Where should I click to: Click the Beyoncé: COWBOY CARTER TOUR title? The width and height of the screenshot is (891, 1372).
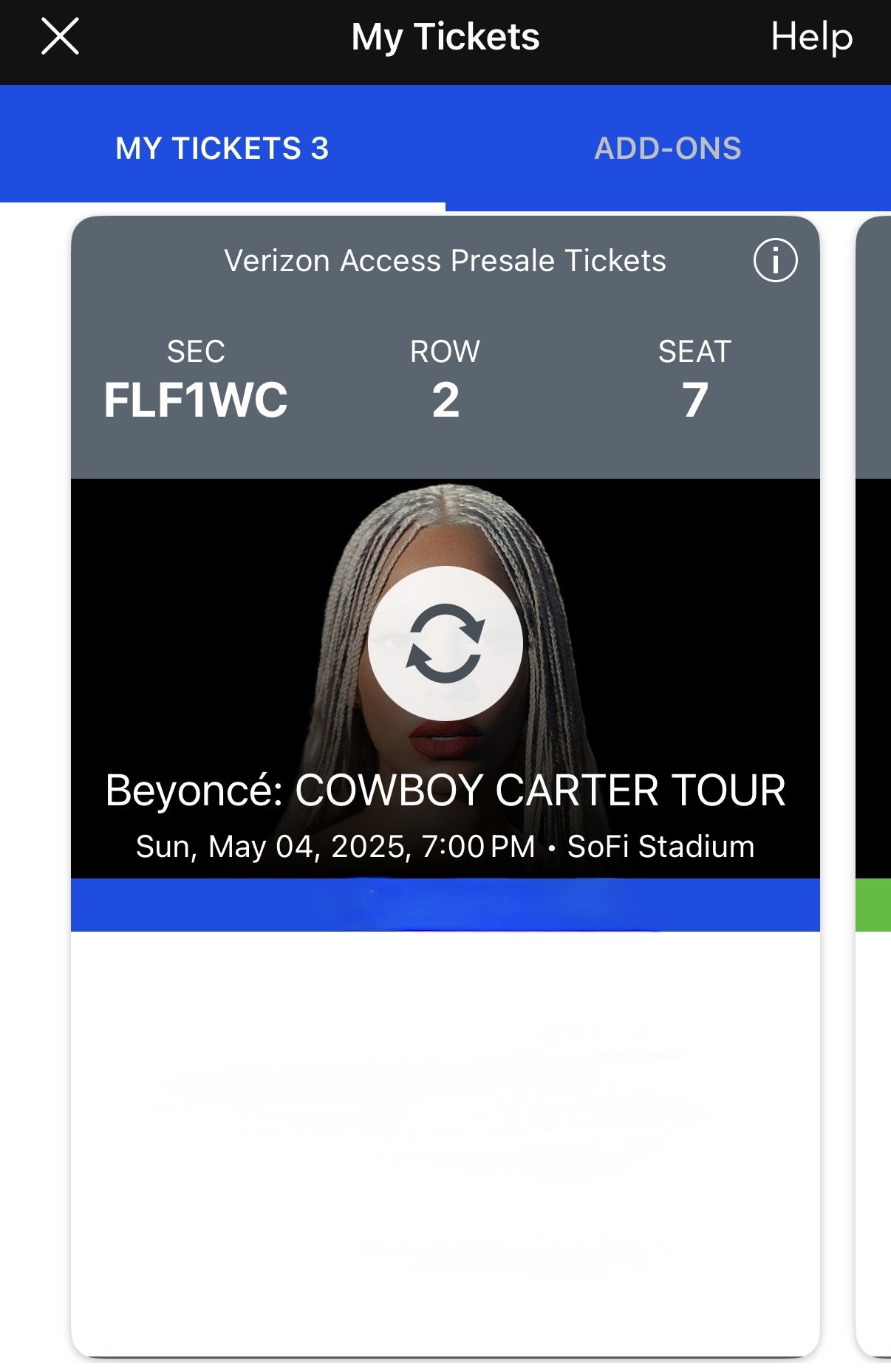coord(445,791)
